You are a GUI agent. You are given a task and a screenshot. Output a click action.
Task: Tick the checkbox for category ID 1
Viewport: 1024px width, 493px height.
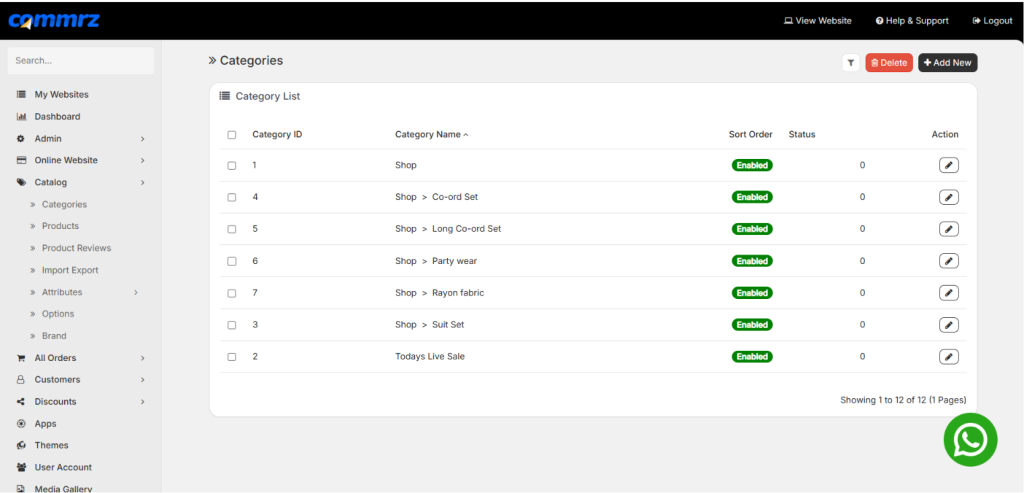[x=232, y=166]
